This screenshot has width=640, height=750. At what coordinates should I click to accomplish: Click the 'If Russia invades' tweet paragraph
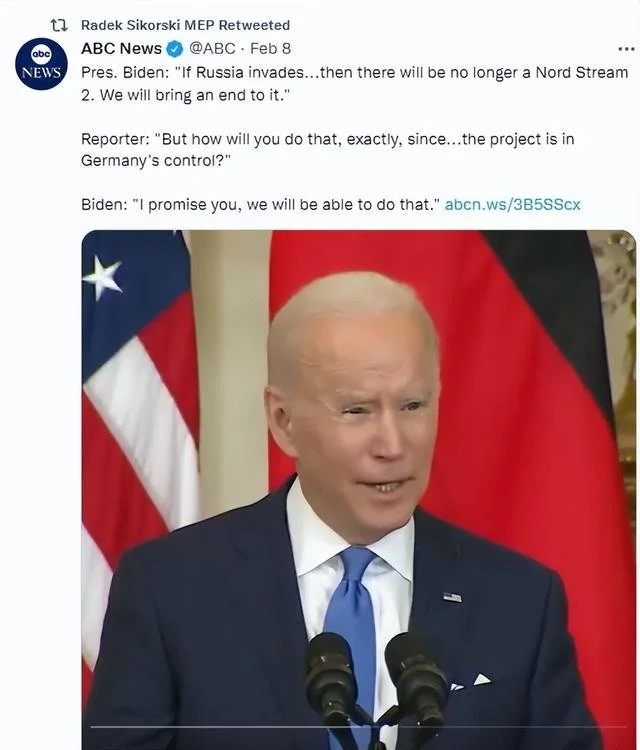[x=354, y=84]
